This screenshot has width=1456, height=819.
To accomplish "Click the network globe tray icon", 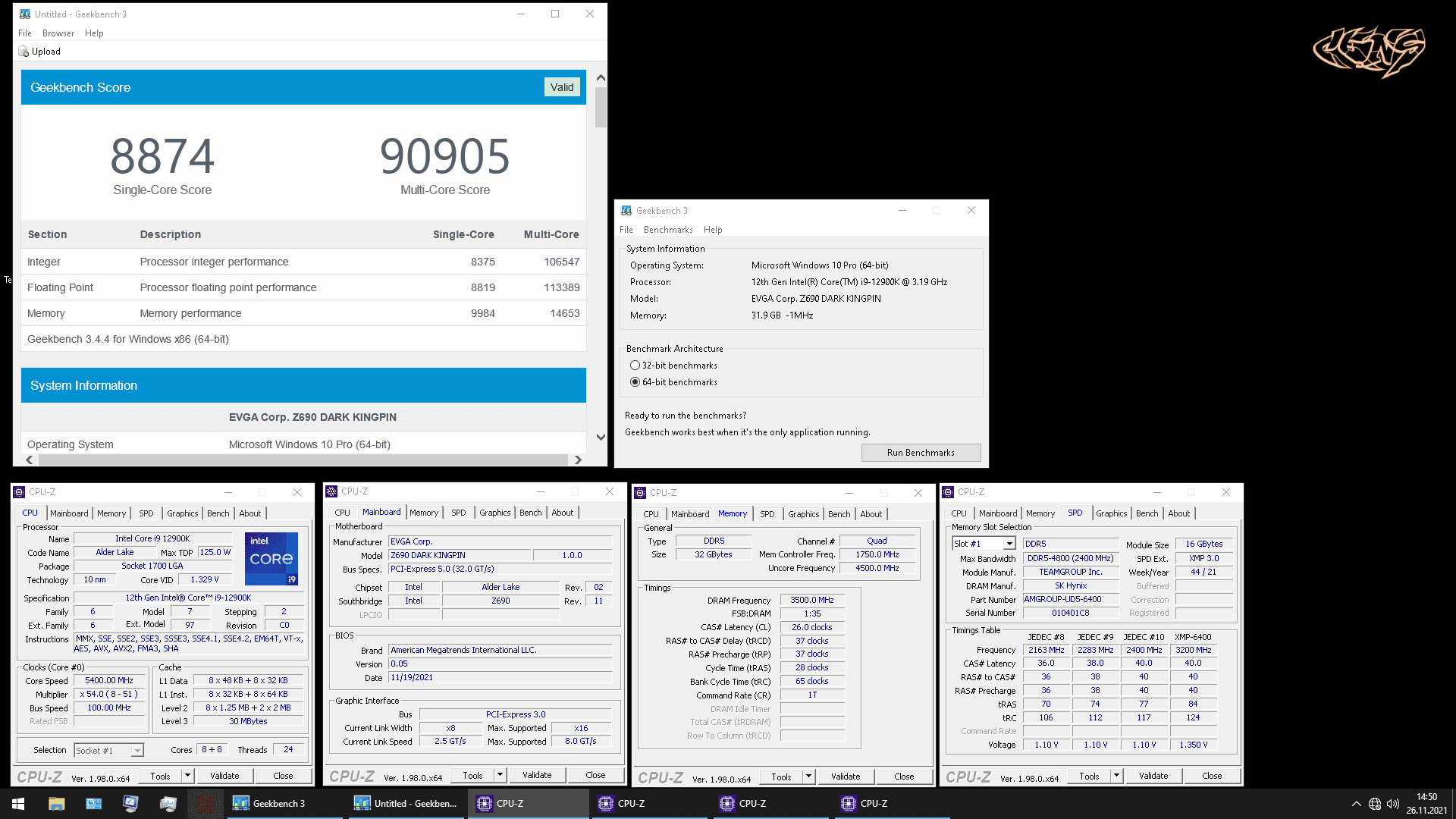I will 1374,804.
